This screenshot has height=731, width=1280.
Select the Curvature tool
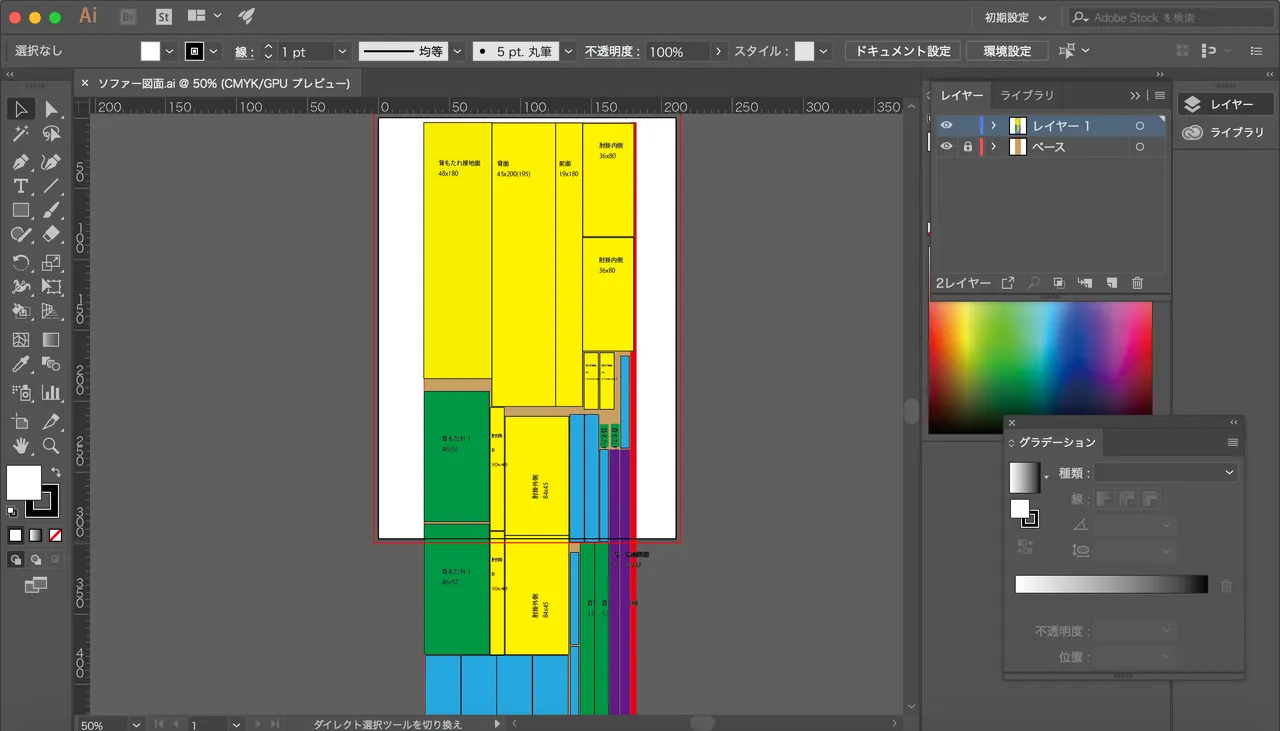click(51, 162)
